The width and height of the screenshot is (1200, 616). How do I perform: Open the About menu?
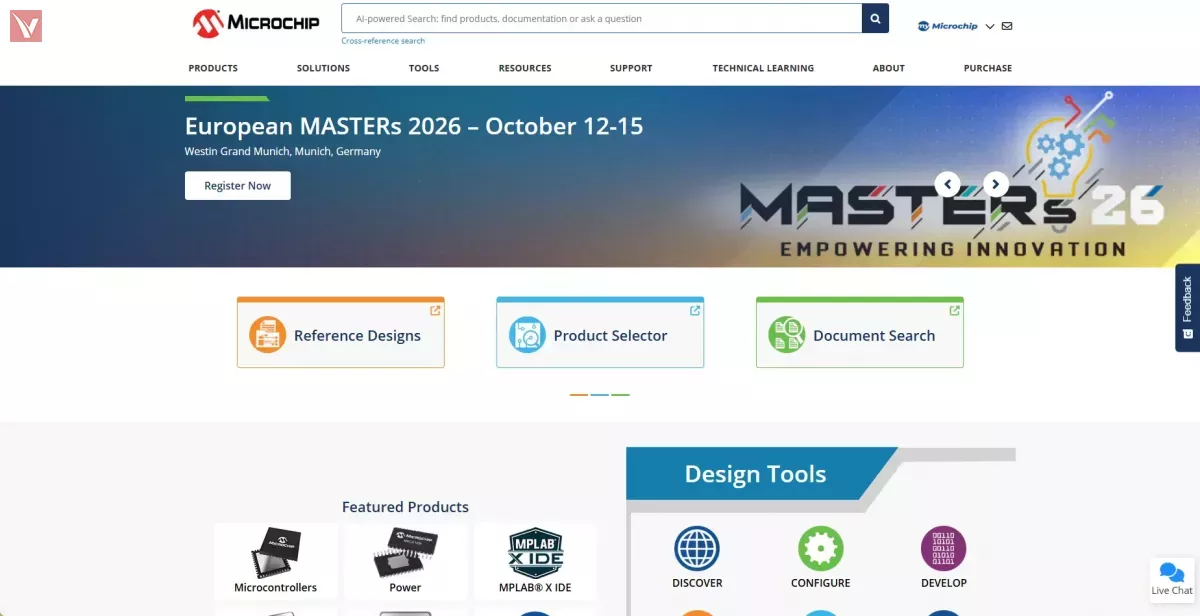(x=888, y=68)
